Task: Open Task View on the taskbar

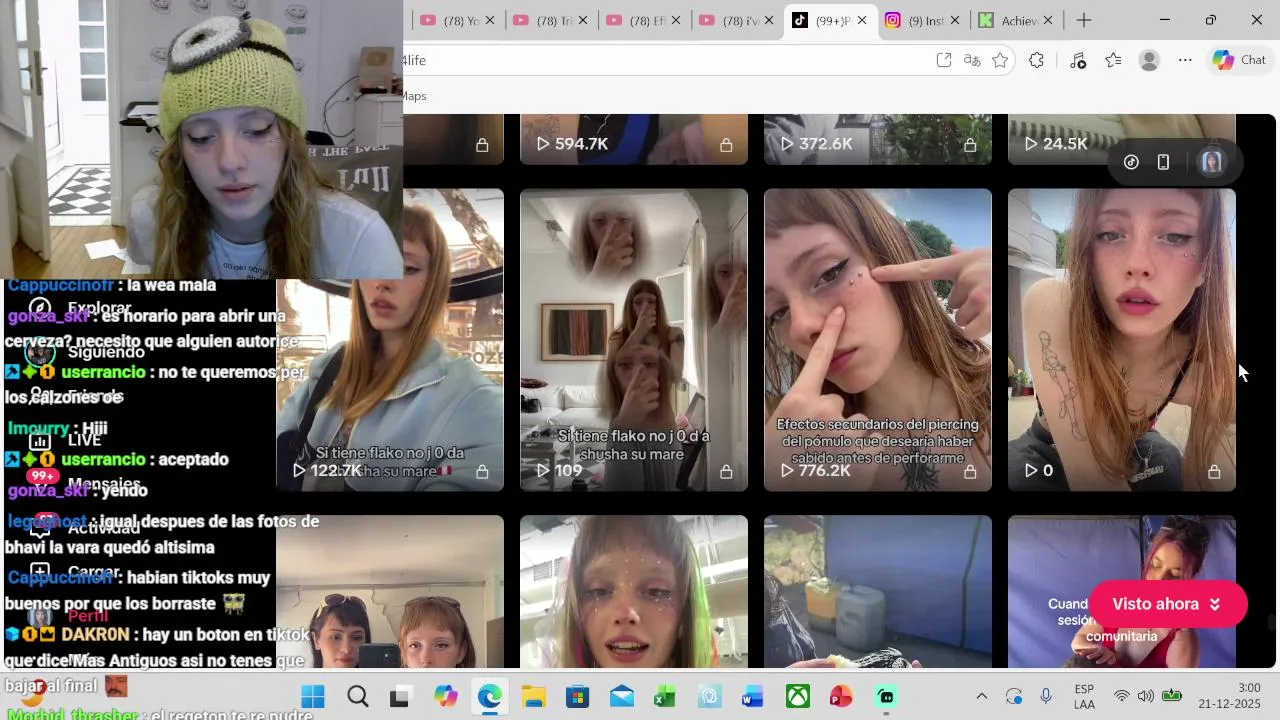Action: (x=400, y=696)
